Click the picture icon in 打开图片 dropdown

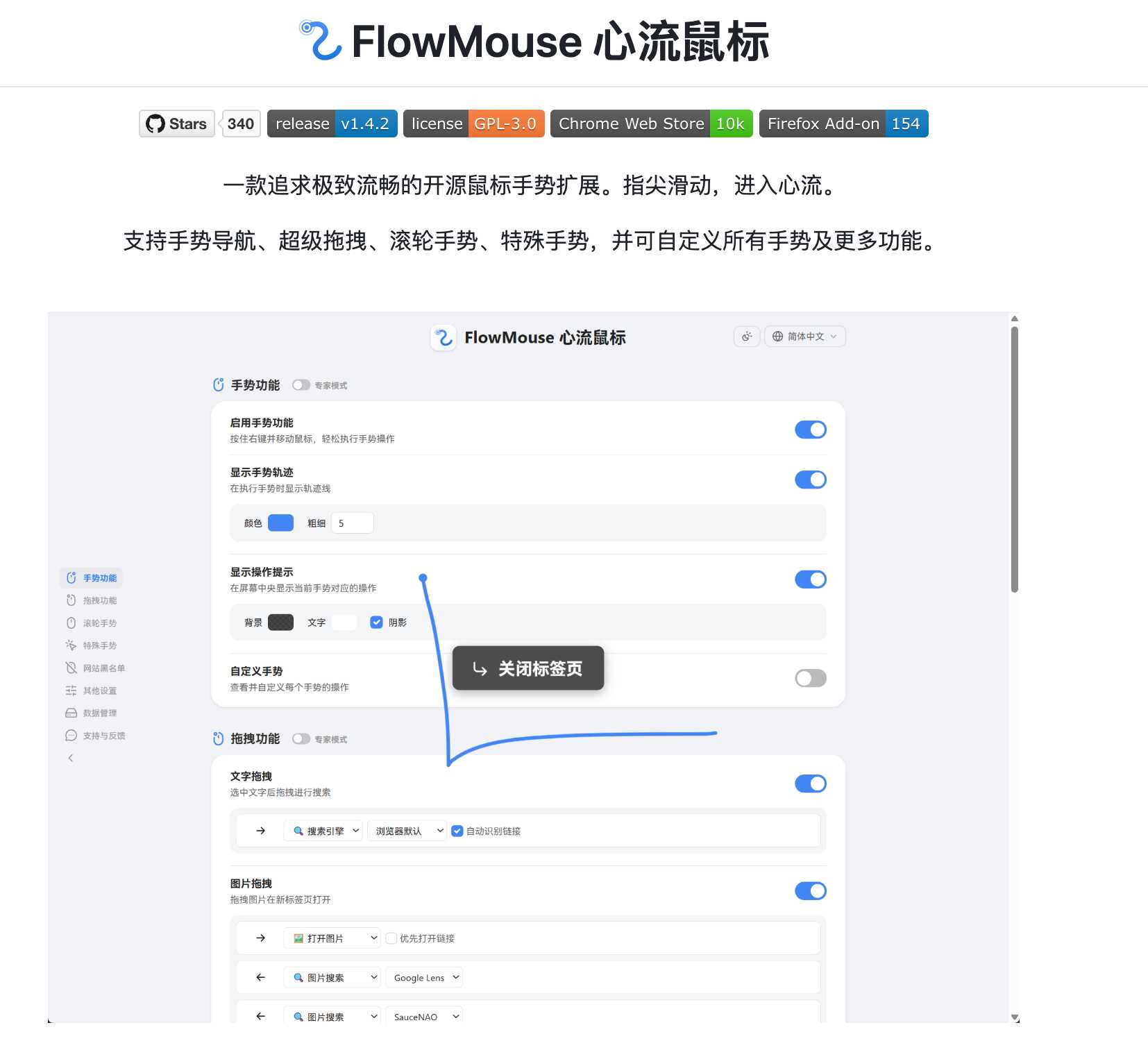(x=298, y=938)
